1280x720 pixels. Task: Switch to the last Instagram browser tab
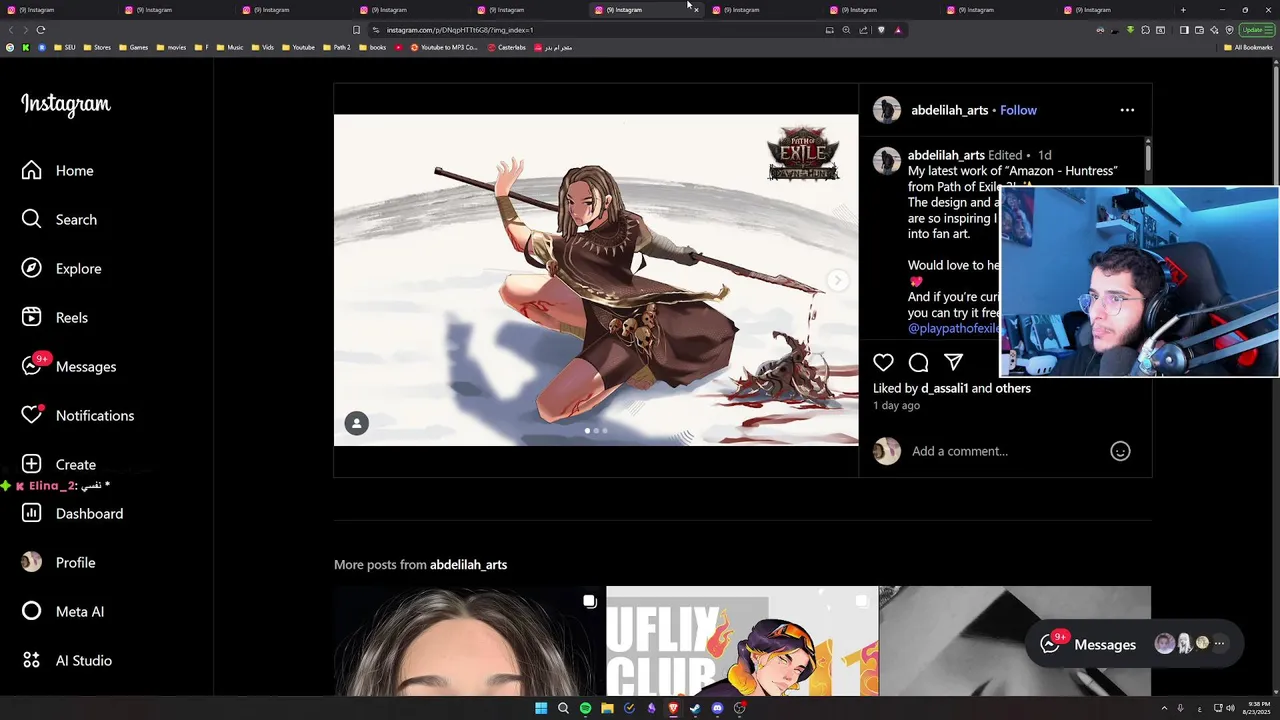[1115, 10]
